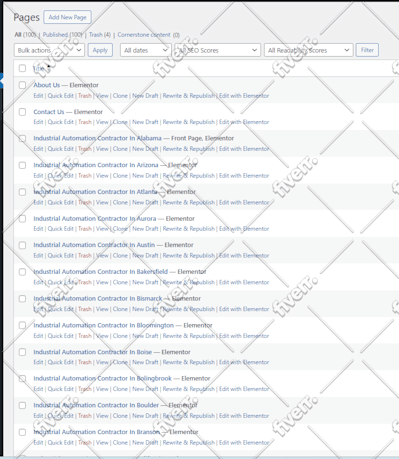Open Industrial Automation Contractor In Arizona page

96,165
